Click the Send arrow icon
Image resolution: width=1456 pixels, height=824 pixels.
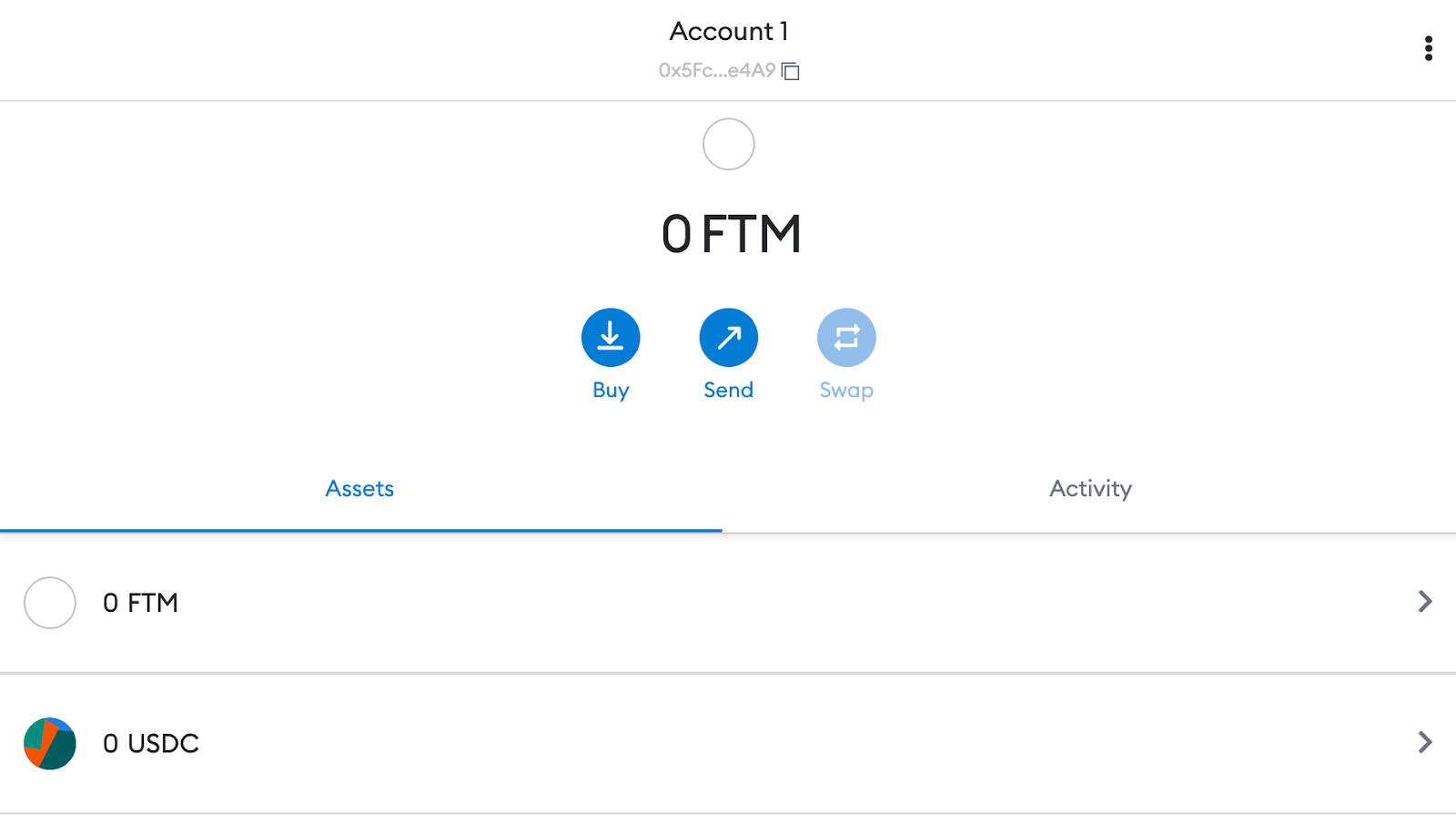[728, 338]
